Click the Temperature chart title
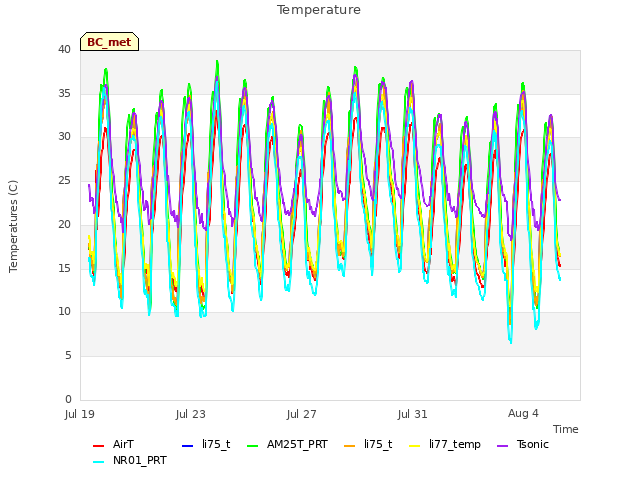Screen dimensions: 640x480 319,10
